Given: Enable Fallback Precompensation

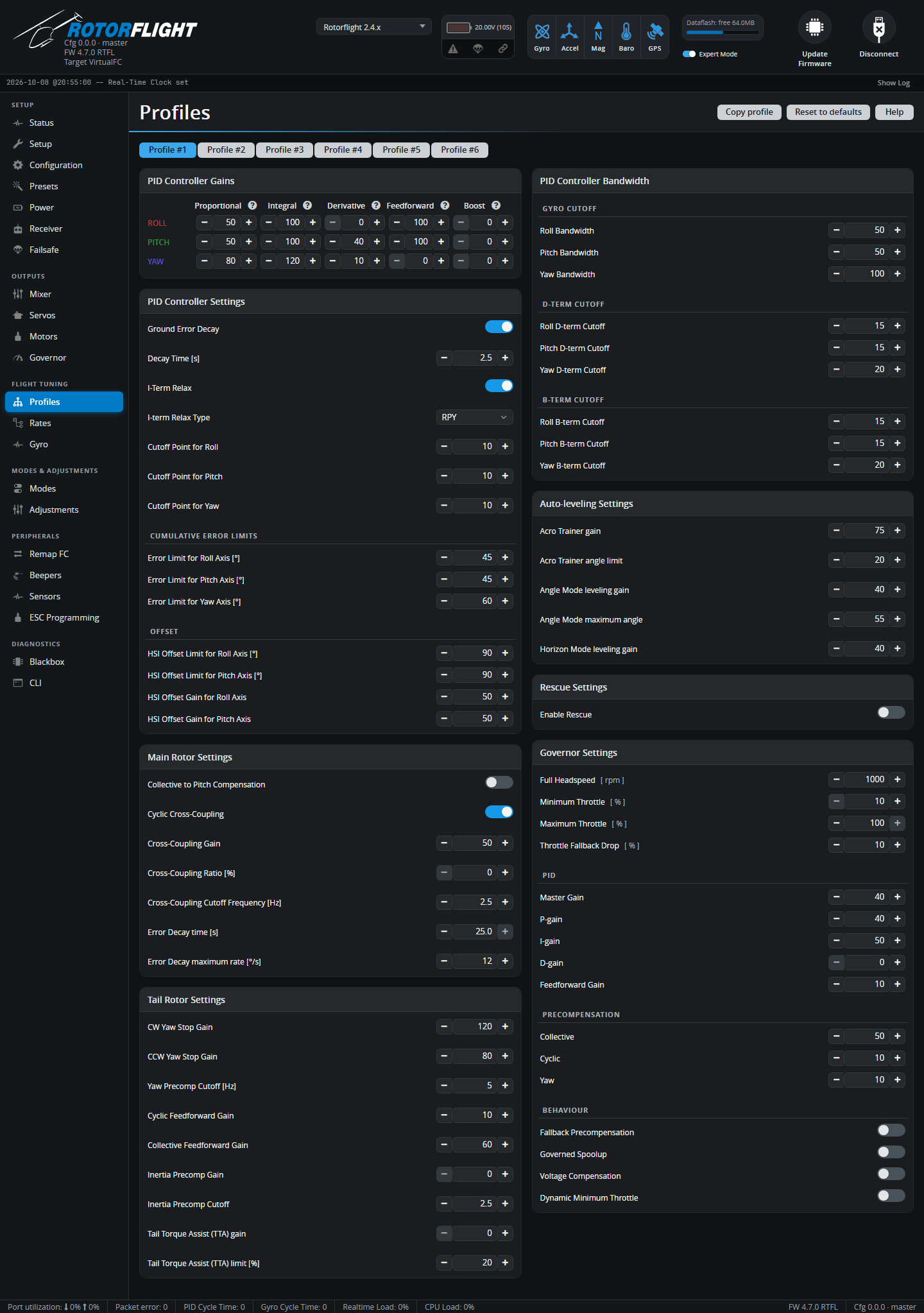Looking at the screenshot, I should [x=891, y=1130].
